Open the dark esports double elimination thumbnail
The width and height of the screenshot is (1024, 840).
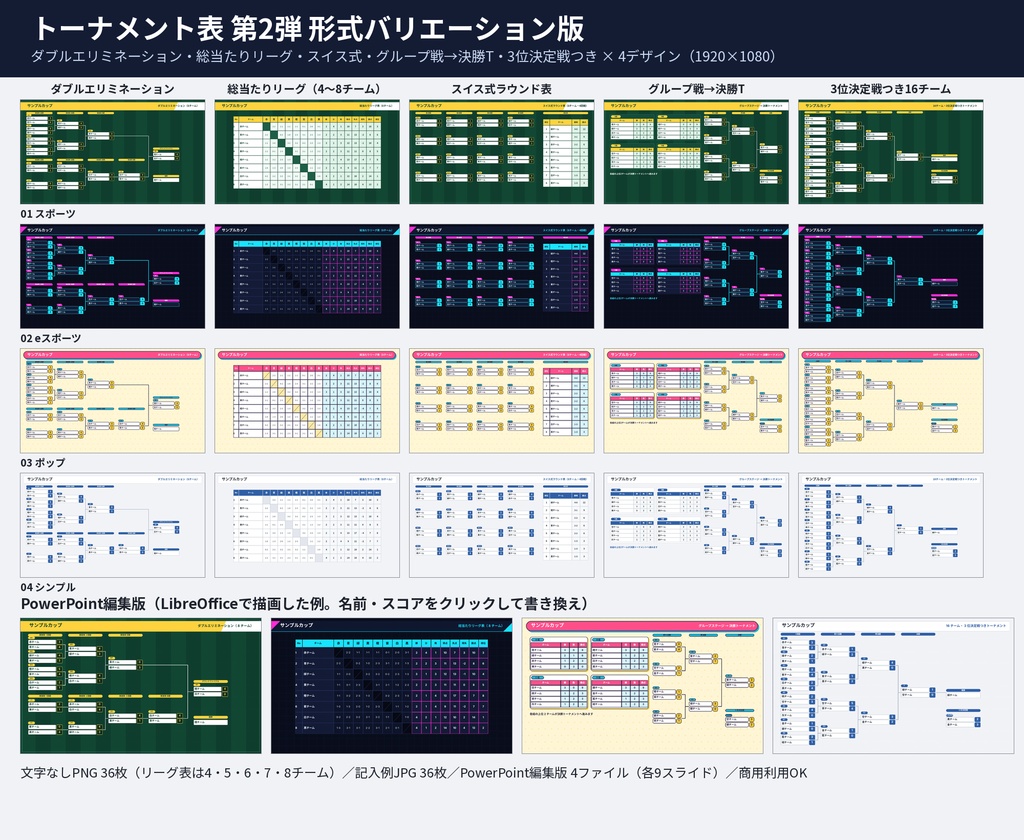coord(112,276)
